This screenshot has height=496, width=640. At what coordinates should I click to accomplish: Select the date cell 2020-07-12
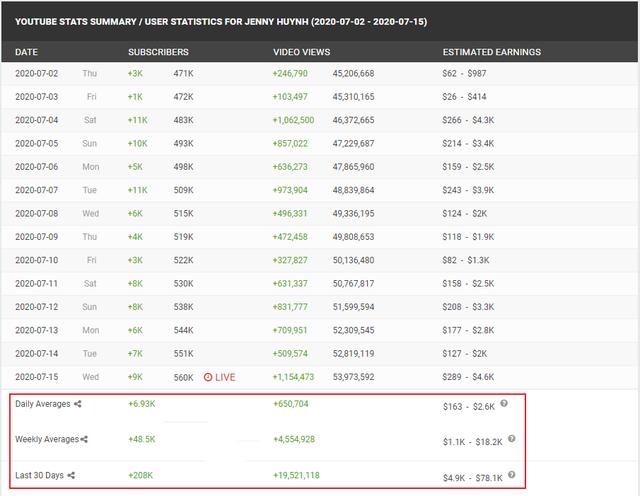[x=37, y=307]
